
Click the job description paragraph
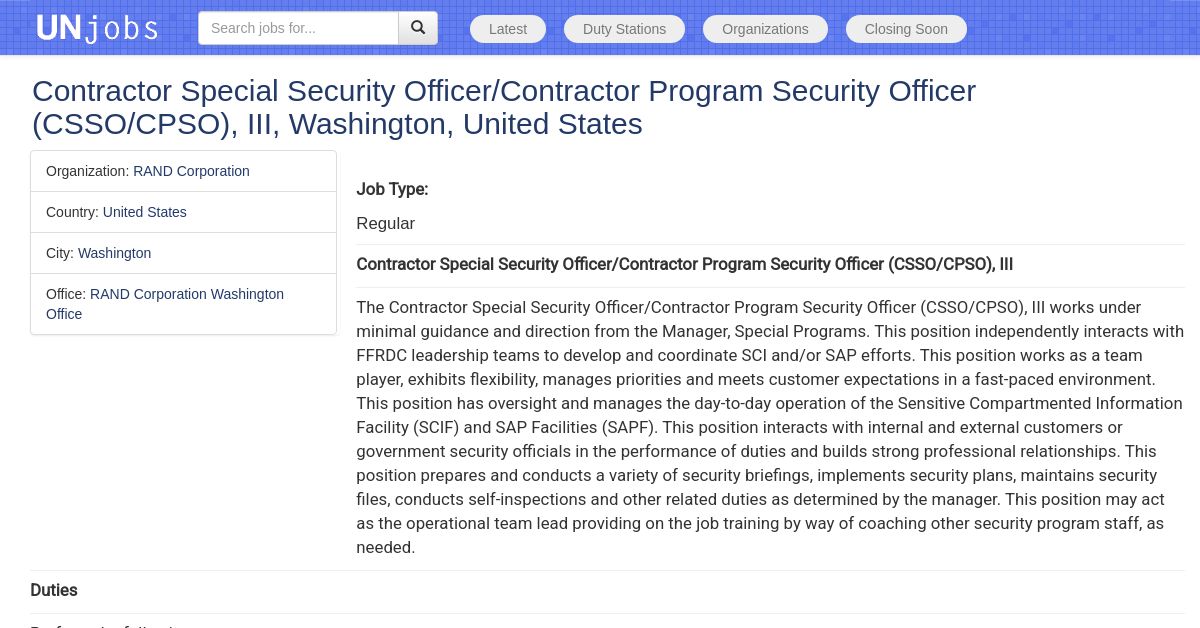coord(770,427)
